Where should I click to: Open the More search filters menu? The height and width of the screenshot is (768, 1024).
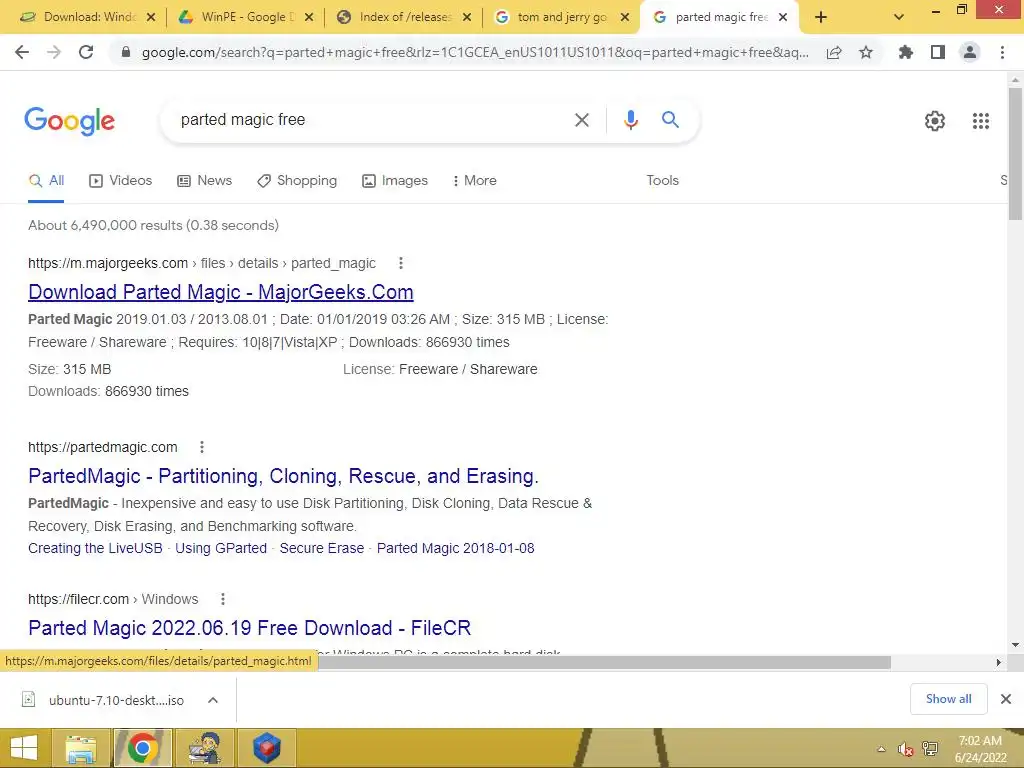[475, 181]
